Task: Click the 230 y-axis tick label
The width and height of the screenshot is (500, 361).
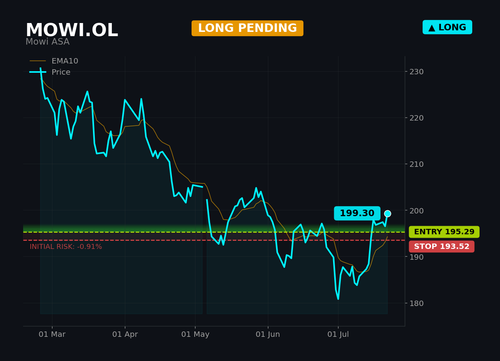Action: [417, 72]
